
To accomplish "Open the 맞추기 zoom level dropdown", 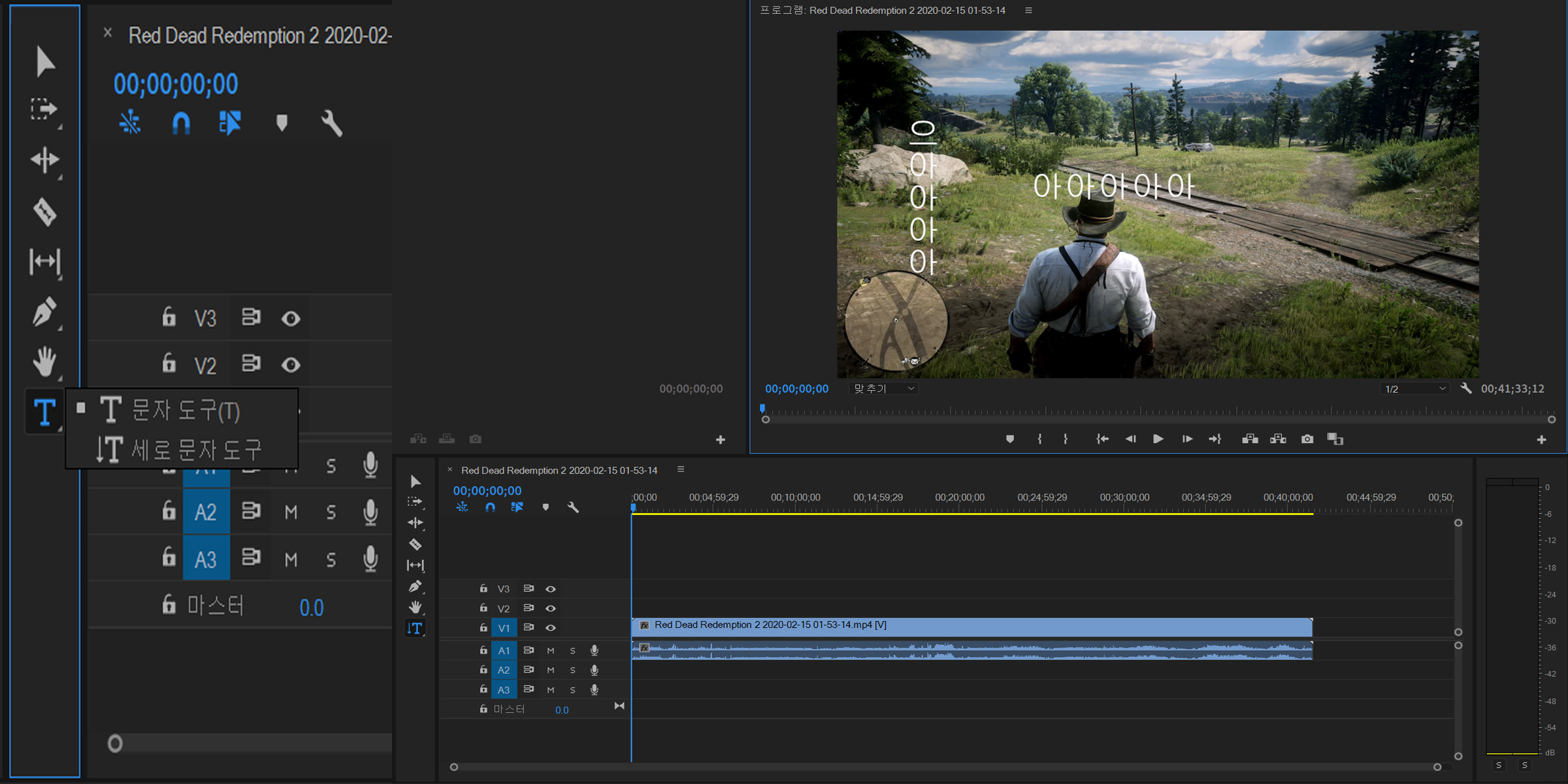I will point(883,389).
